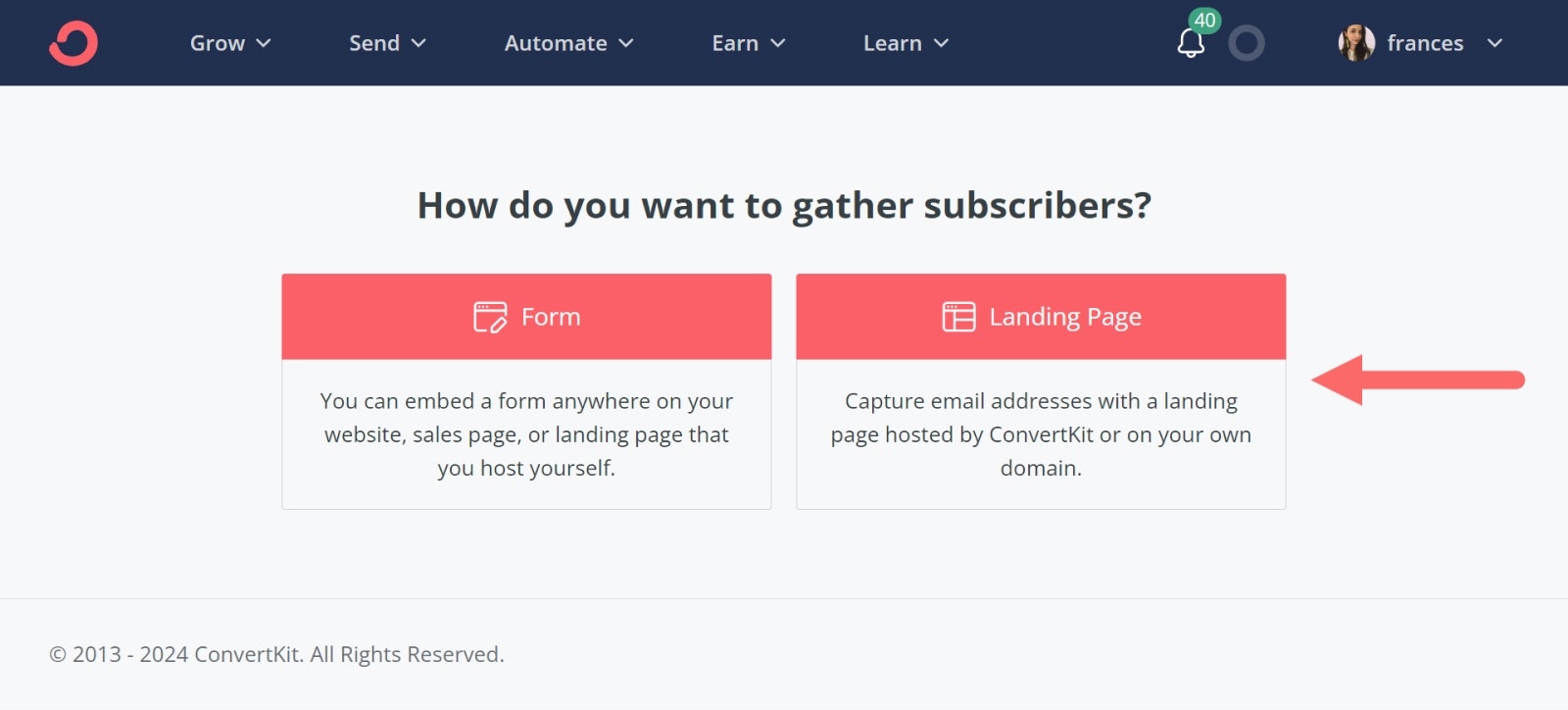This screenshot has width=1568, height=710.
Task: Choose the Form option button
Action: click(x=526, y=317)
